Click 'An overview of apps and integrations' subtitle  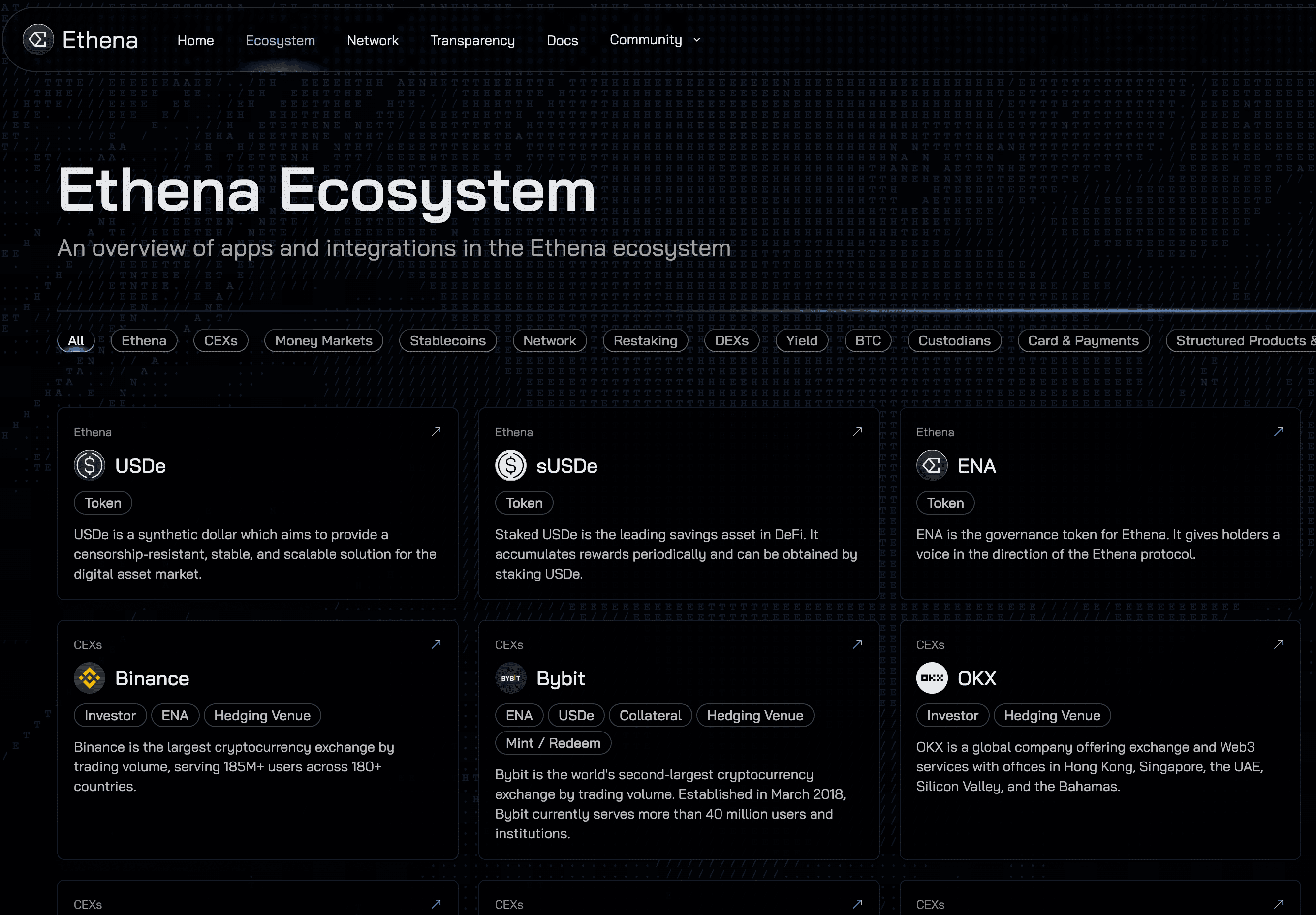394,248
